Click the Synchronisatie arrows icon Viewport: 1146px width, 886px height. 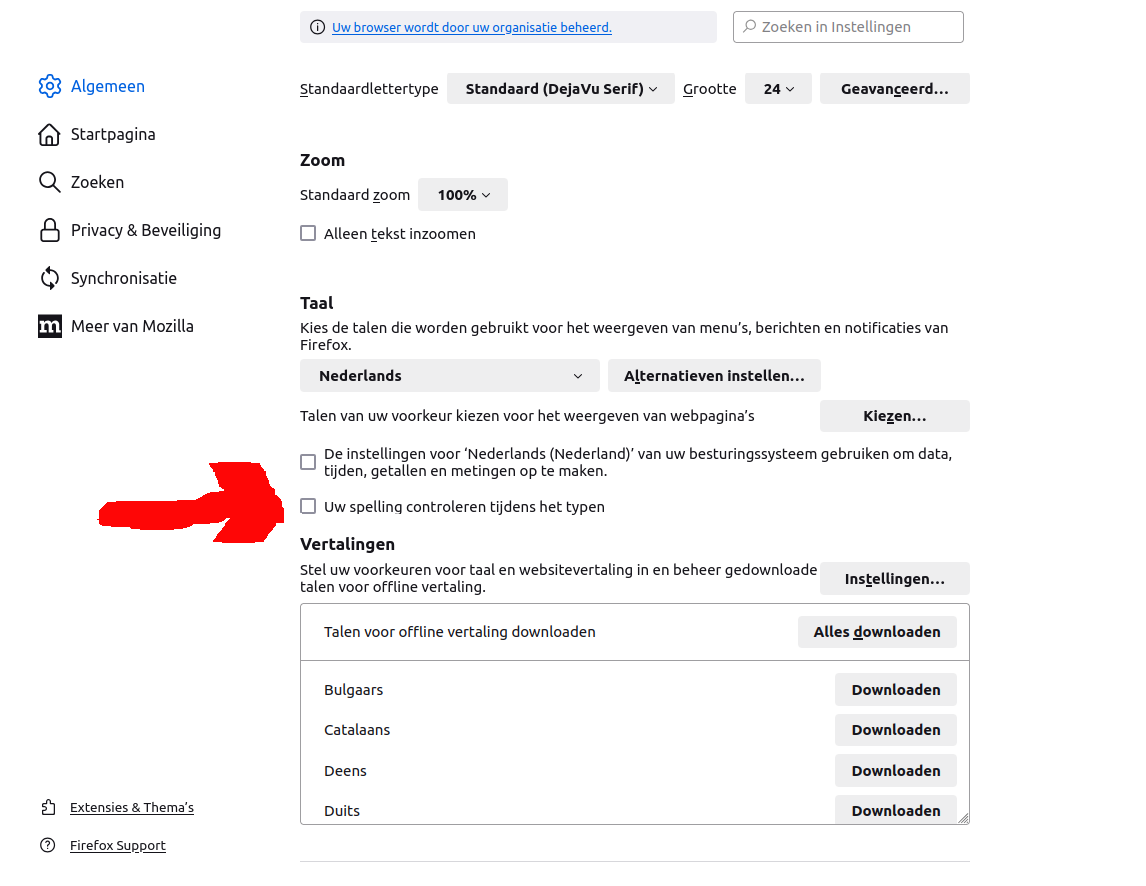(x=49, y=279)
